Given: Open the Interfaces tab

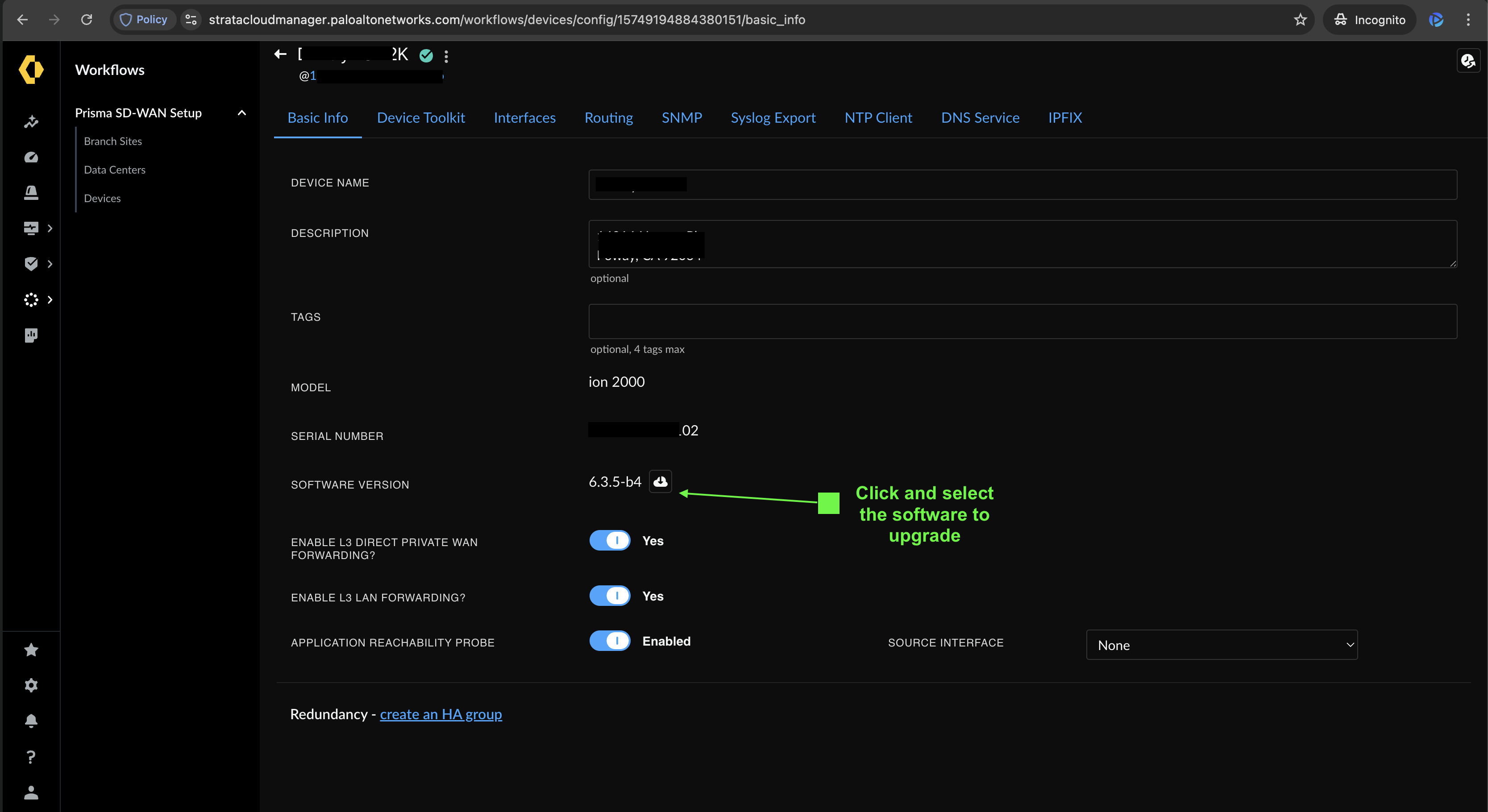Looking at the screenshot, I should pos(524,118).
